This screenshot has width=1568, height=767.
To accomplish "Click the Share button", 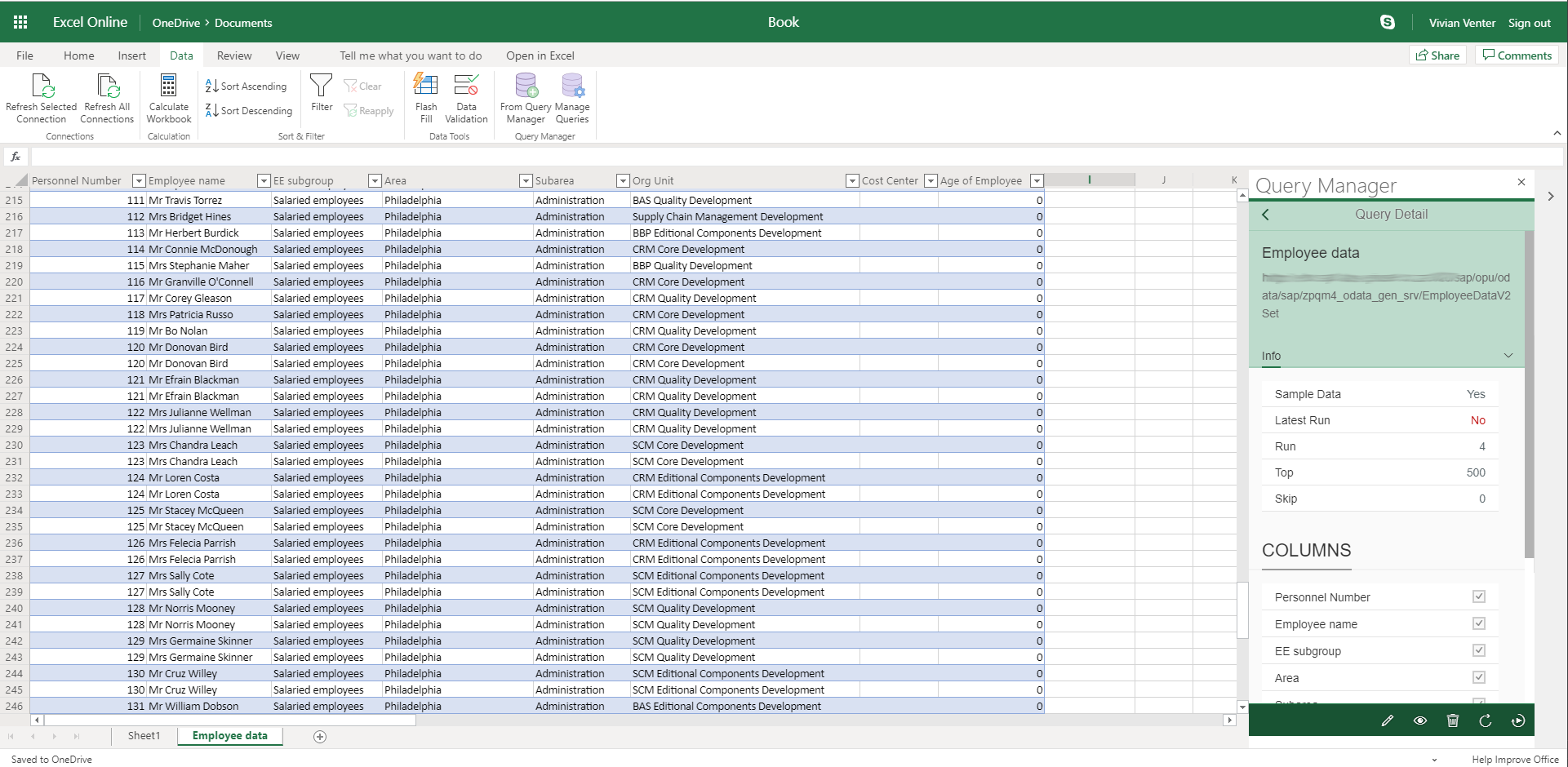I will 1437,55.
